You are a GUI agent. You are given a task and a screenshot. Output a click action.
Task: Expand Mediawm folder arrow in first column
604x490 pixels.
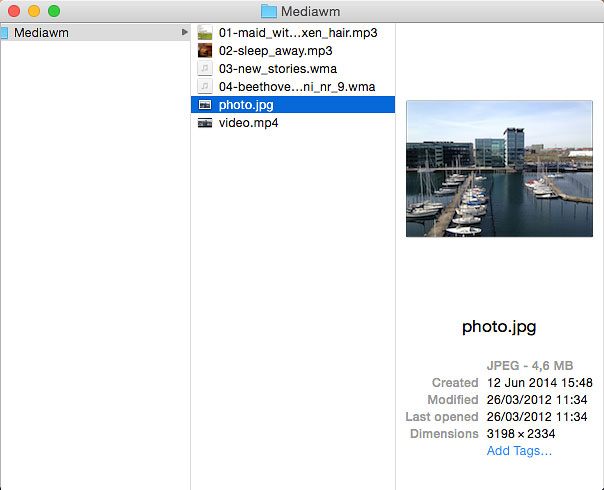click(185, 32)
